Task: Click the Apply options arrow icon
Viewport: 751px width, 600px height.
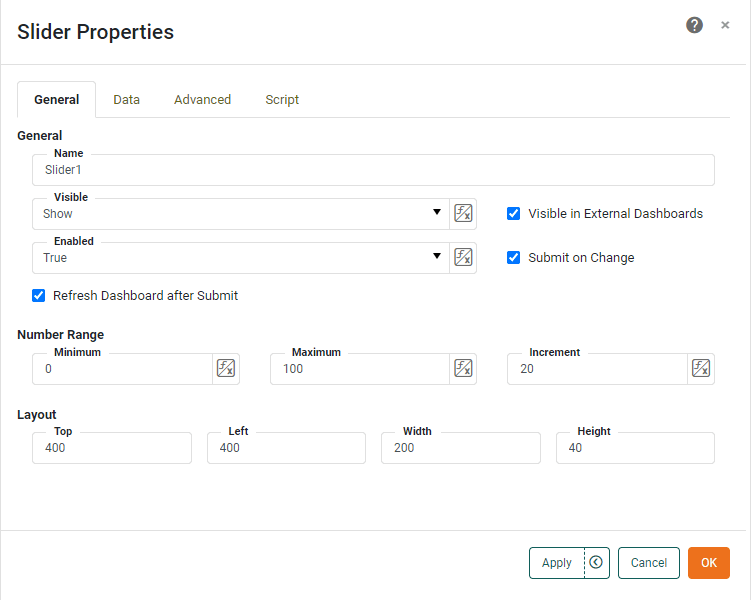Action: [596, 563]
